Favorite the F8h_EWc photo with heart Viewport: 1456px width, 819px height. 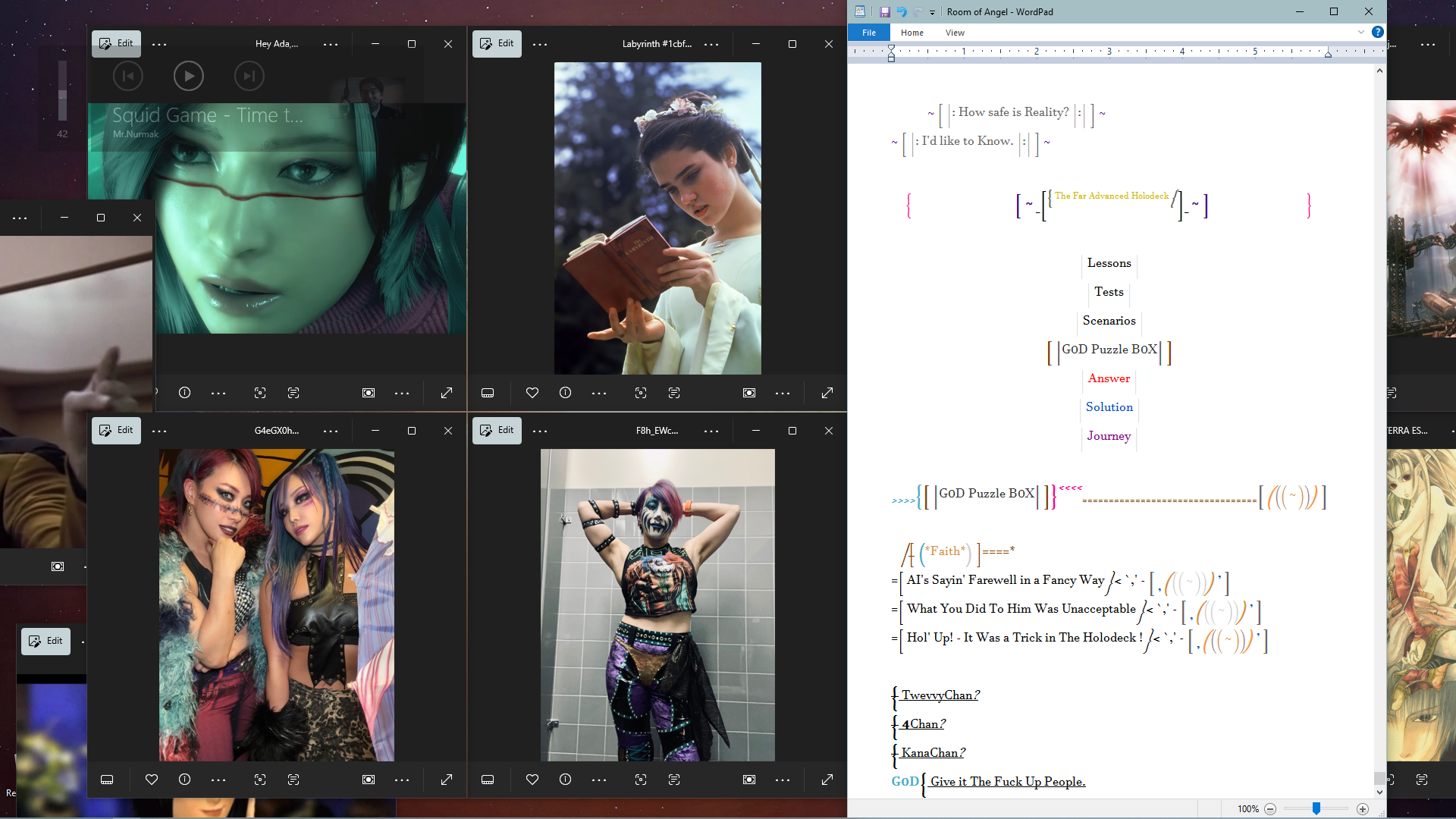click(532, 780)
